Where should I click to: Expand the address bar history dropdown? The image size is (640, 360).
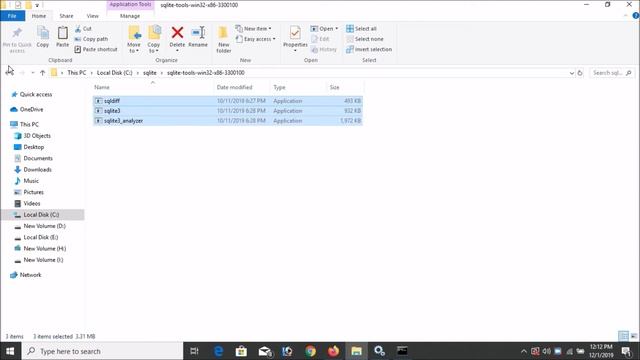pyautogui.click(x=571, y=73)
